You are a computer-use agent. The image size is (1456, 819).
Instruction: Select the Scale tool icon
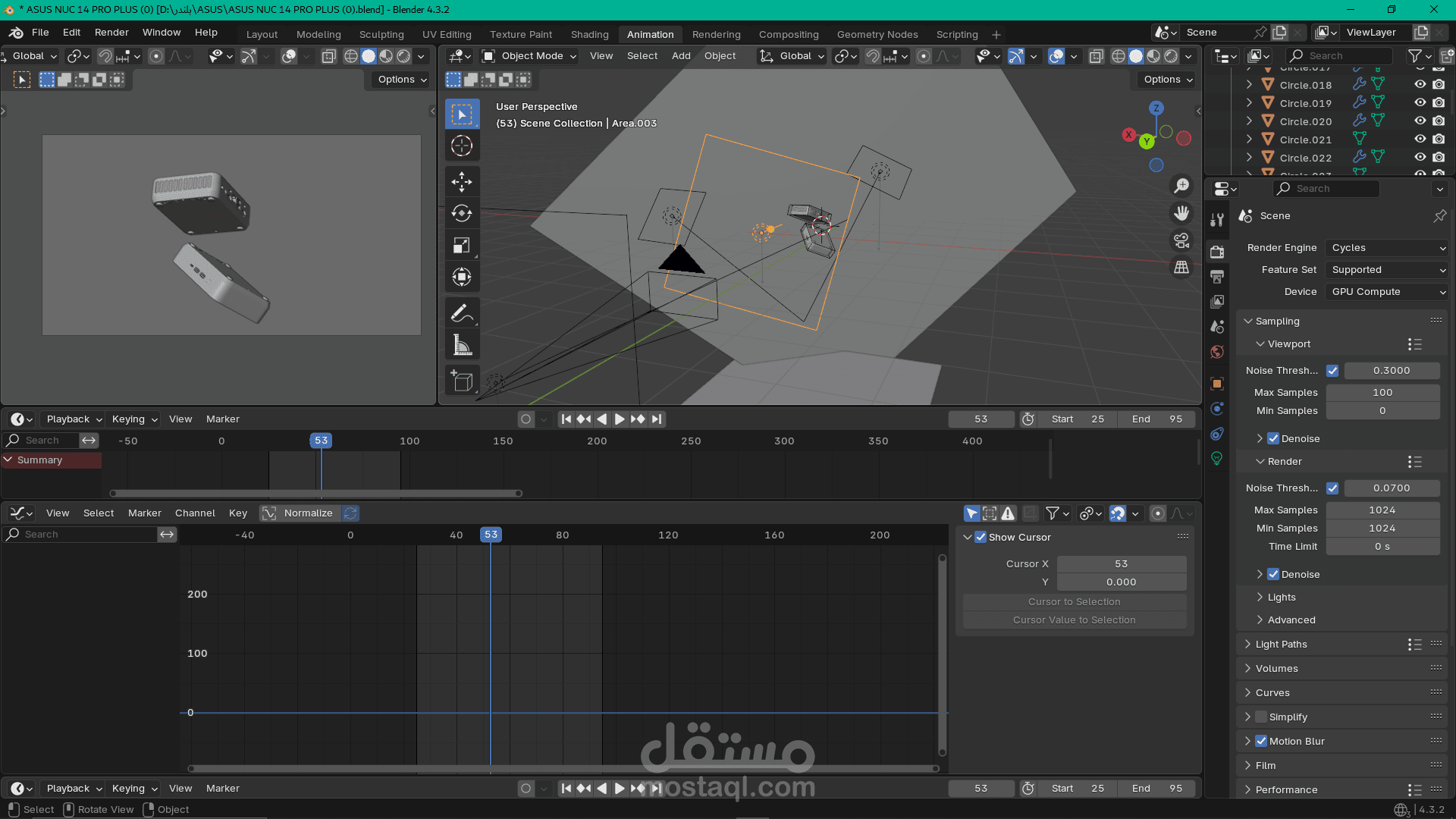pos(462,245)
